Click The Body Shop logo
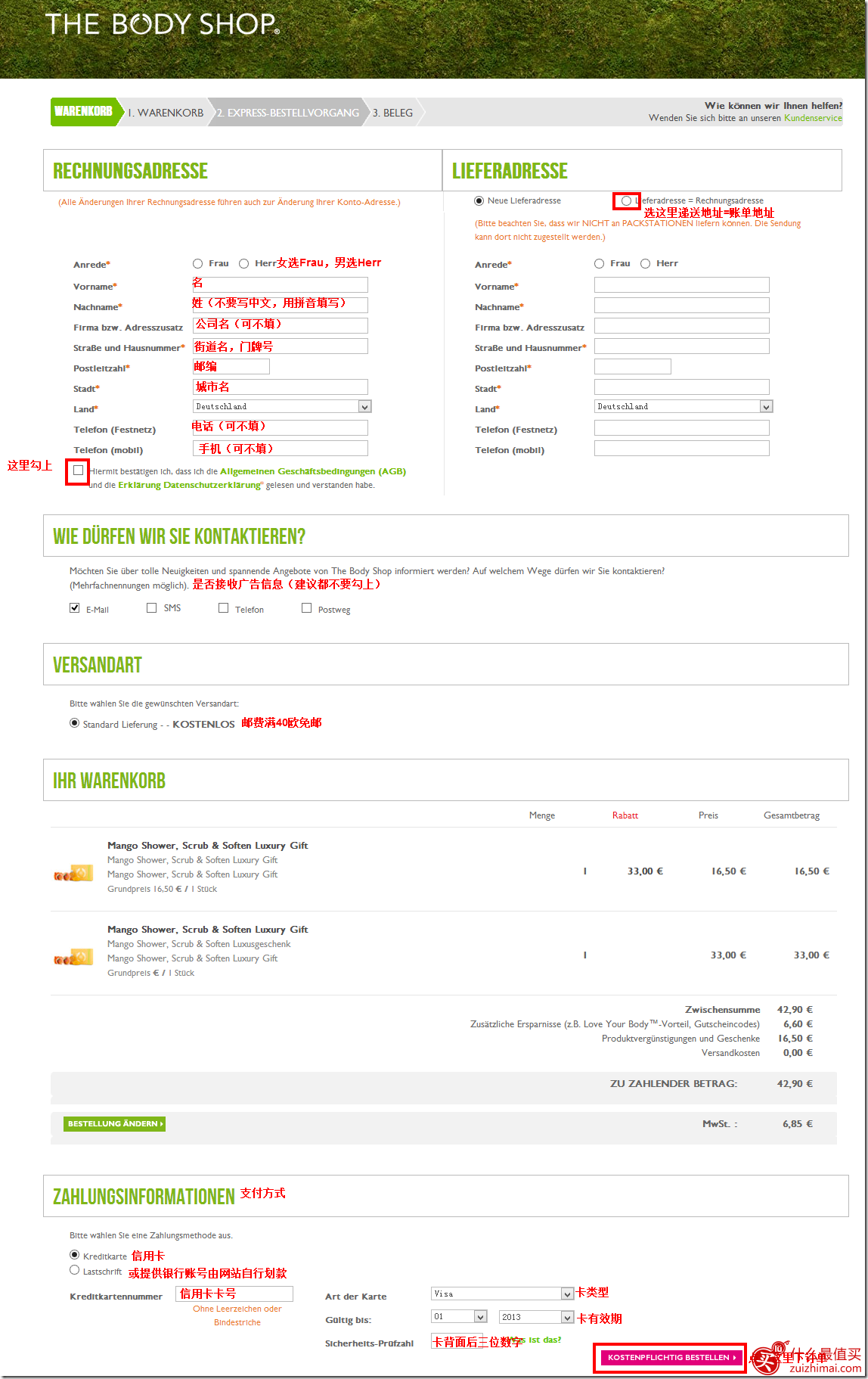Screen dimensions: 868x1379 (163, 24)
